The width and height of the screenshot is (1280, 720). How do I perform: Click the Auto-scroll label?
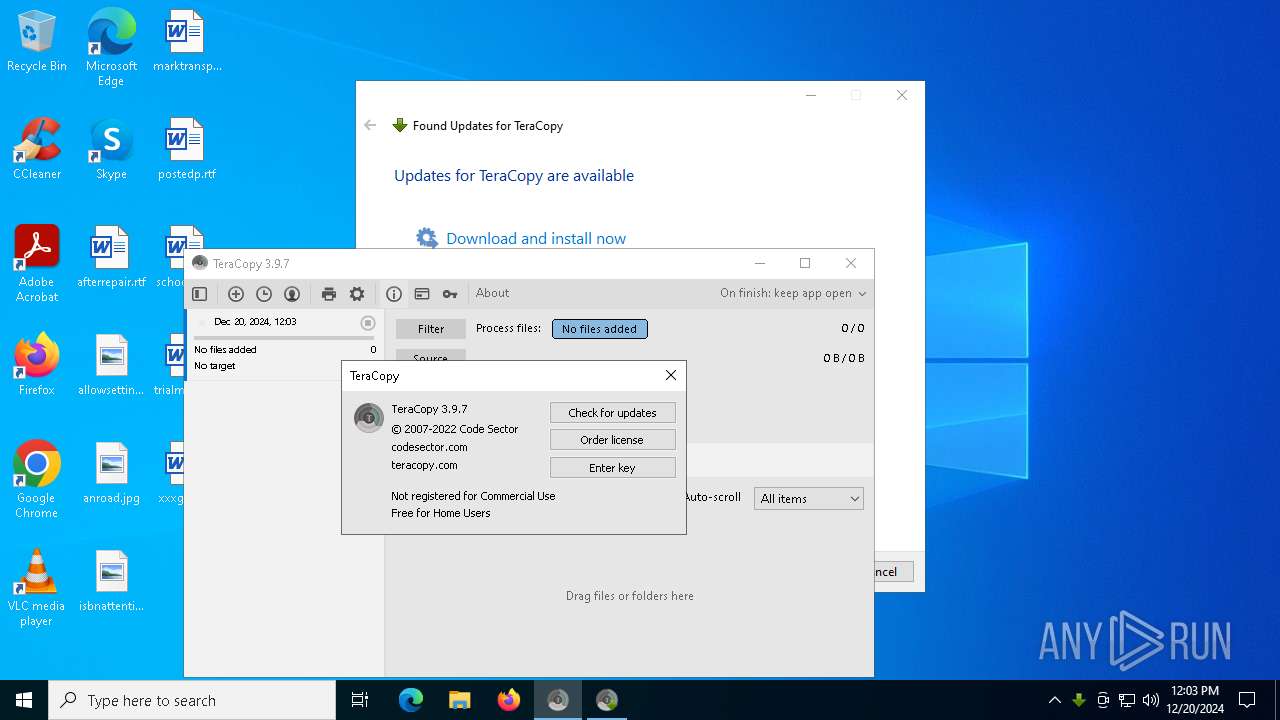(713, 497)
